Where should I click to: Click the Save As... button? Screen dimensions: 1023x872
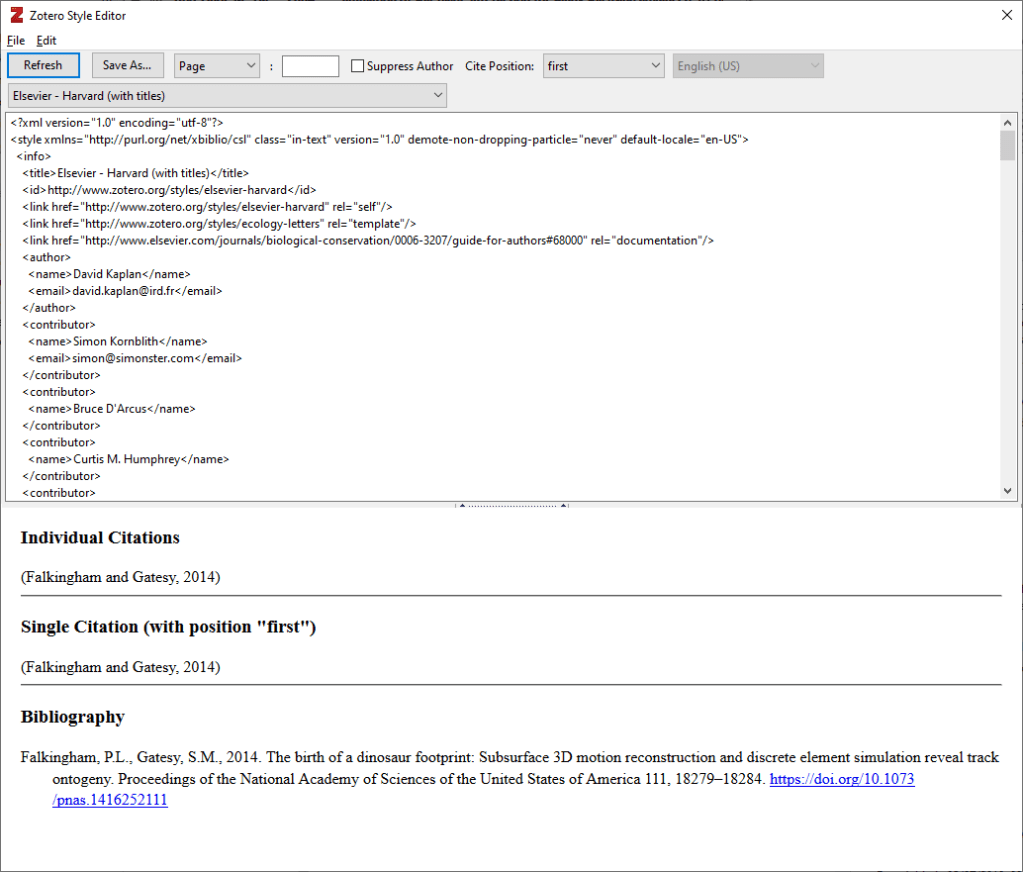pos(127,66)
